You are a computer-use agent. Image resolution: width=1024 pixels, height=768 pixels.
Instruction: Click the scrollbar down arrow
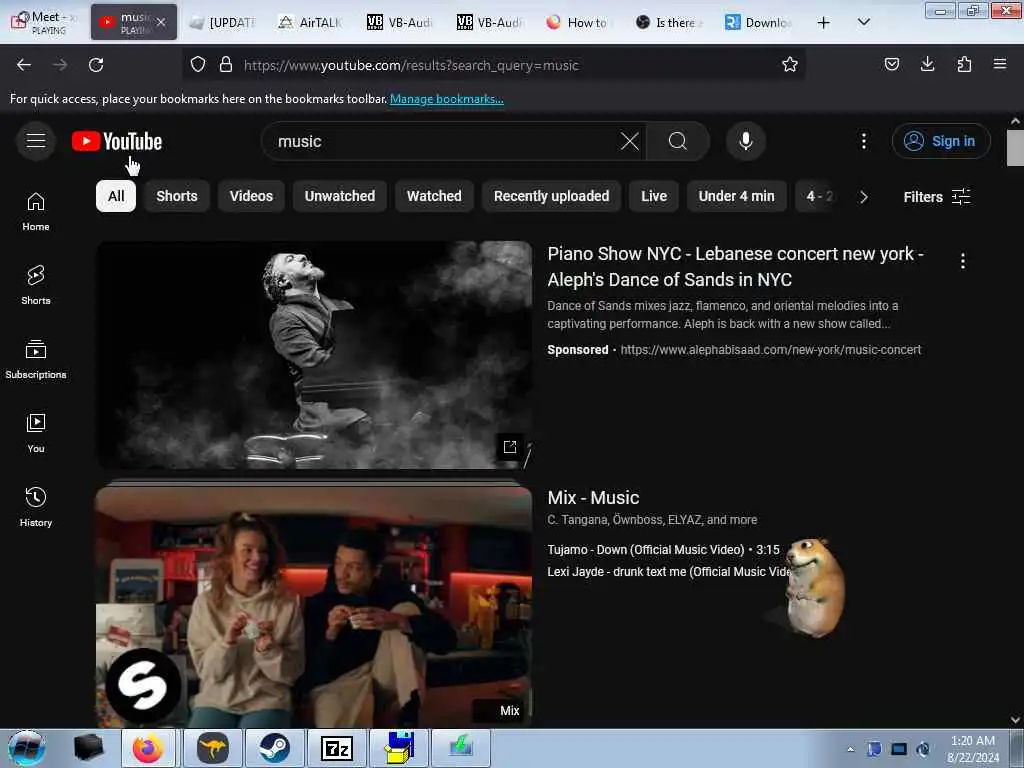point(1015,720)
